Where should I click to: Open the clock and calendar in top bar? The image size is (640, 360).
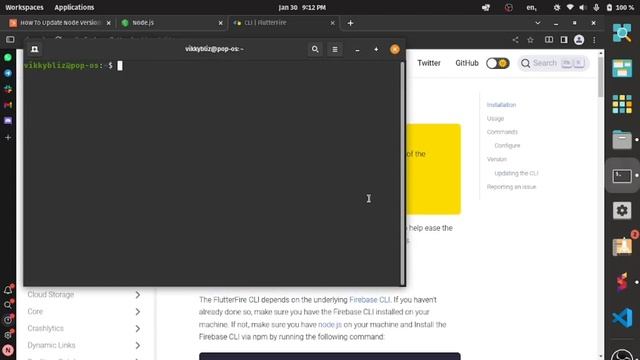point(302,7)
